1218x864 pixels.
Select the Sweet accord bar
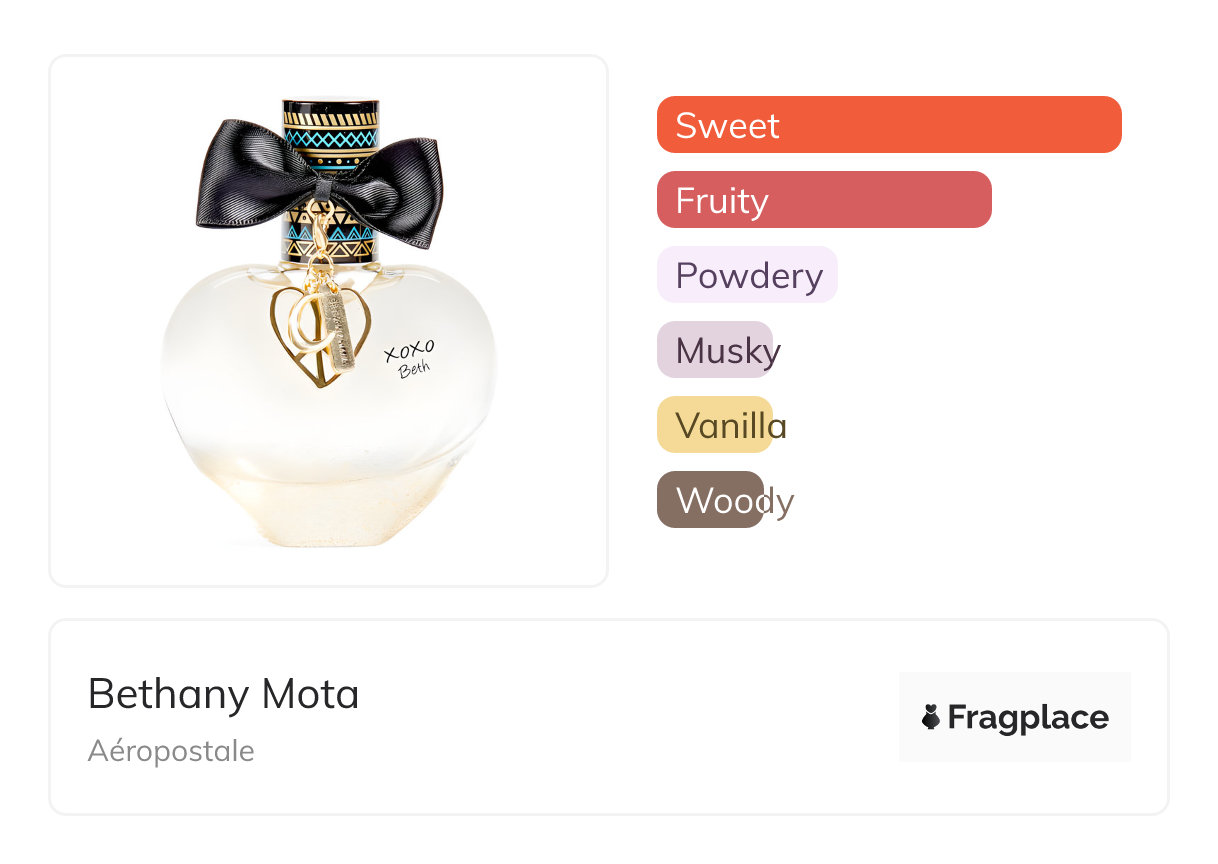[889, 125]
